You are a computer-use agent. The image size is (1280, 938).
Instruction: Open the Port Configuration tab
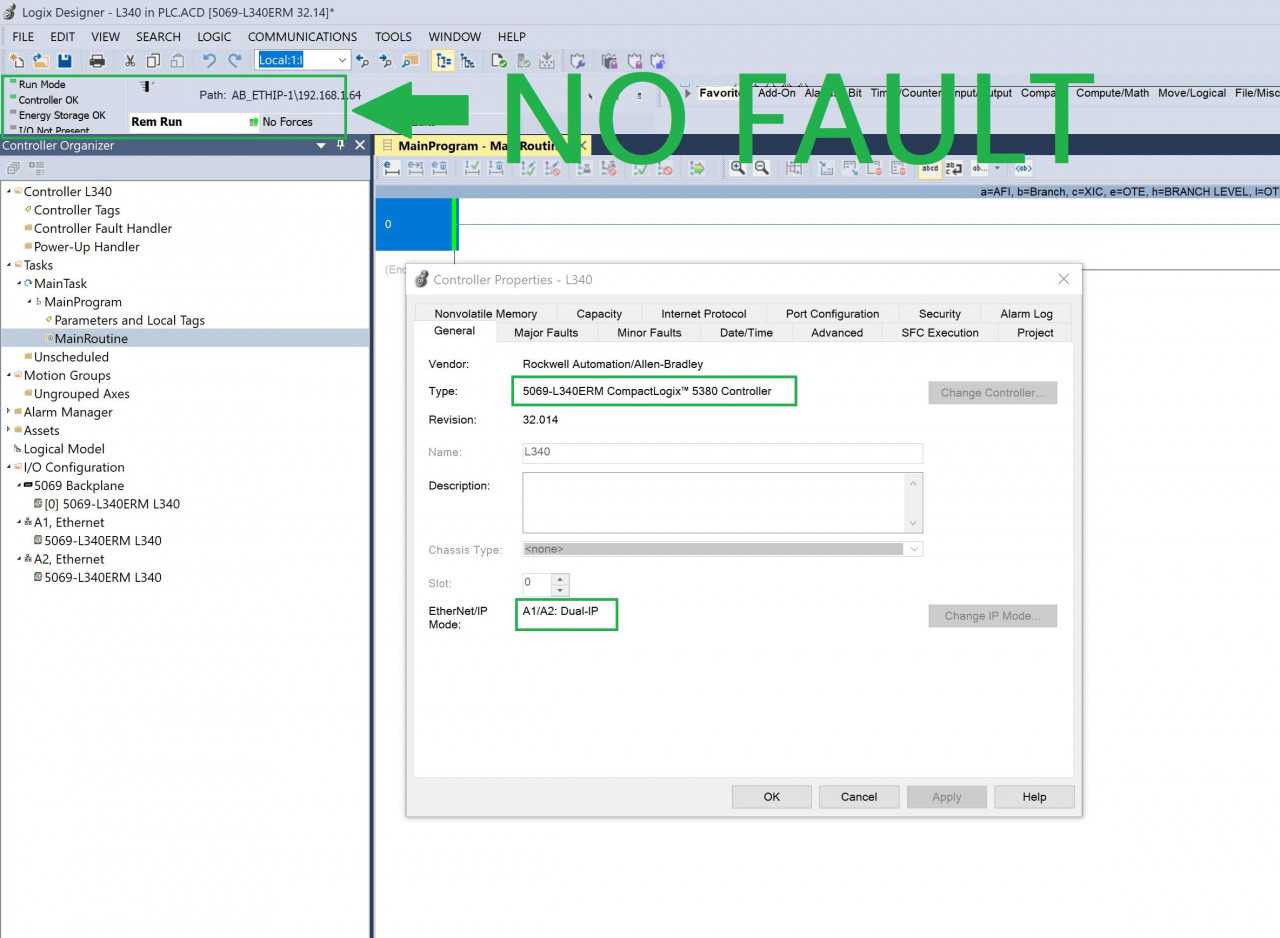click(x=832, y=314)
